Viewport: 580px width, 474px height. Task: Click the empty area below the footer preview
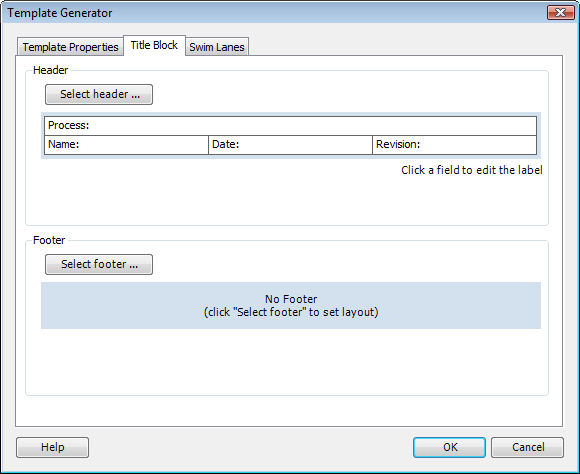[287, 362]
